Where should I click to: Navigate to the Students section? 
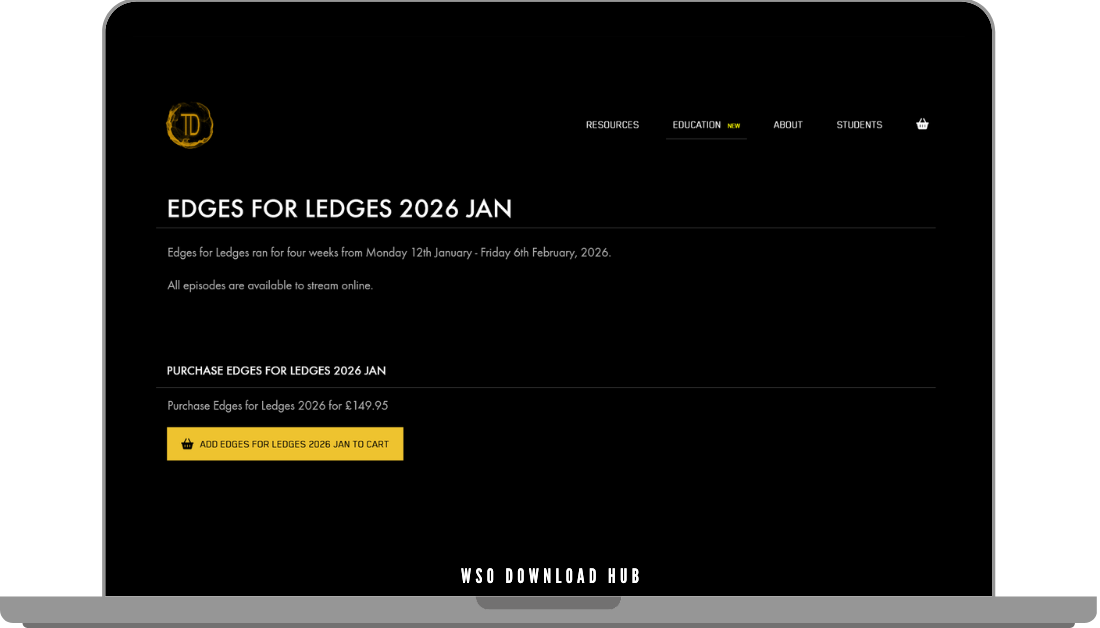(859, 124)
